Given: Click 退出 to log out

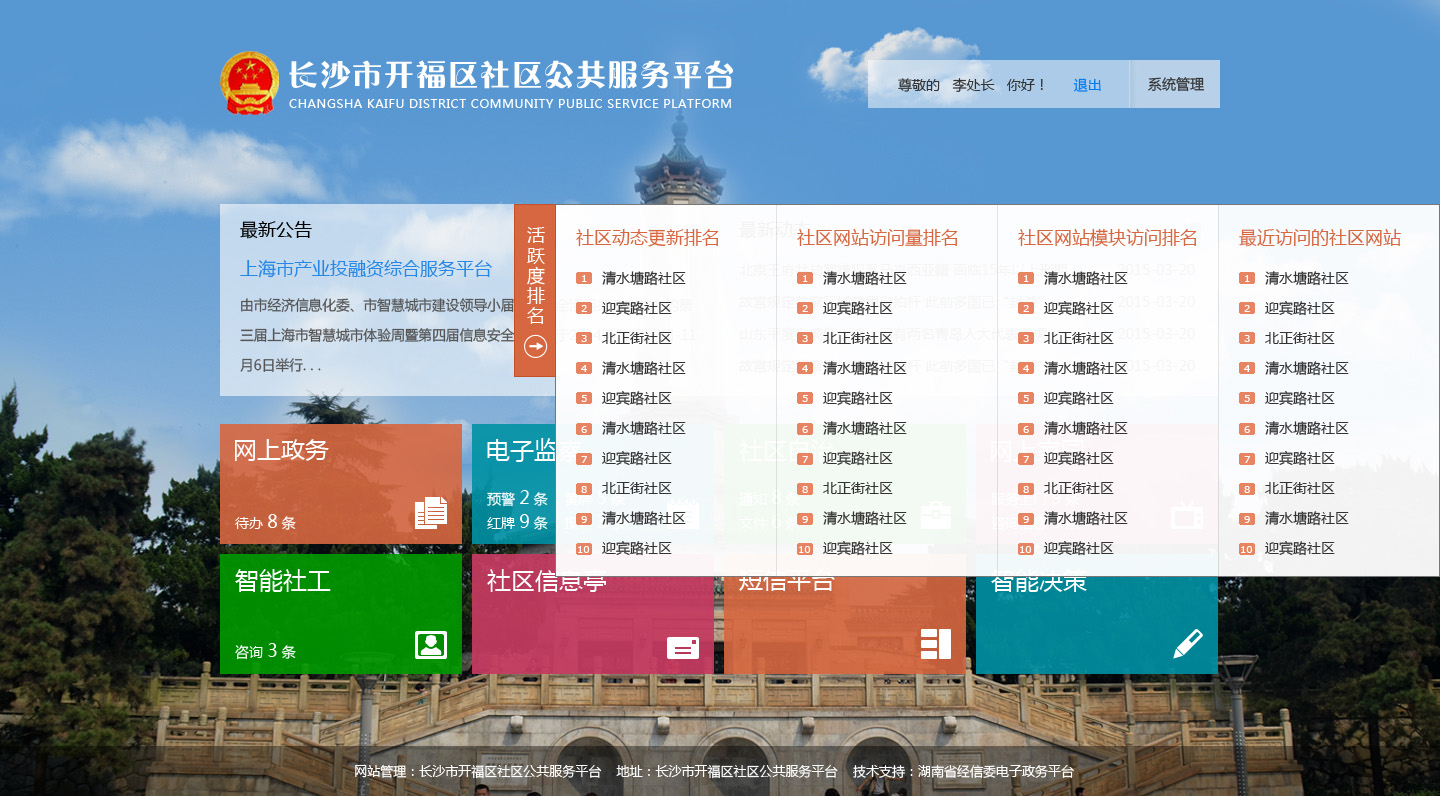Looking at the screenshot, I should point(1087,85).
